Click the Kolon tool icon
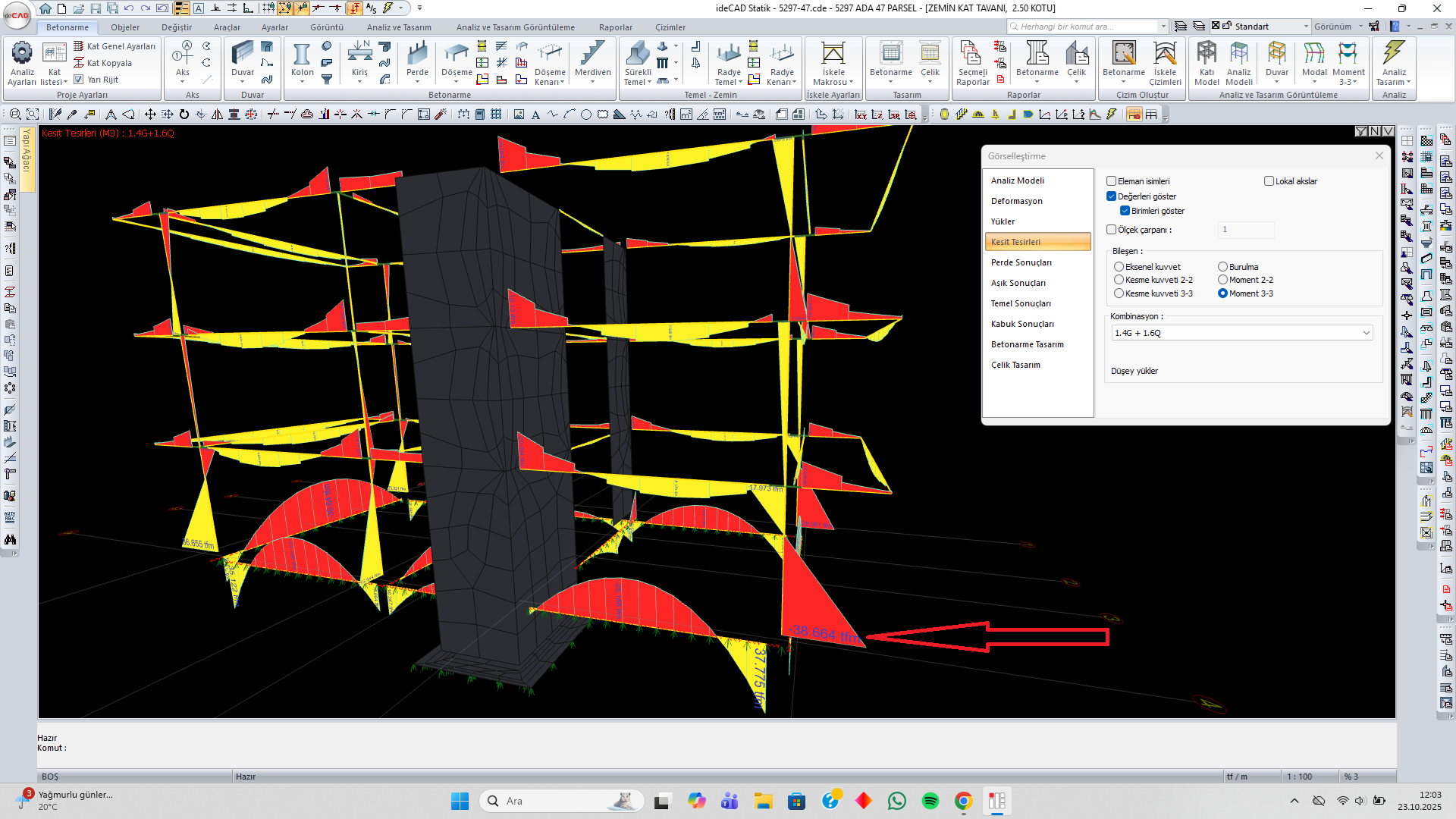 (302, 55)
